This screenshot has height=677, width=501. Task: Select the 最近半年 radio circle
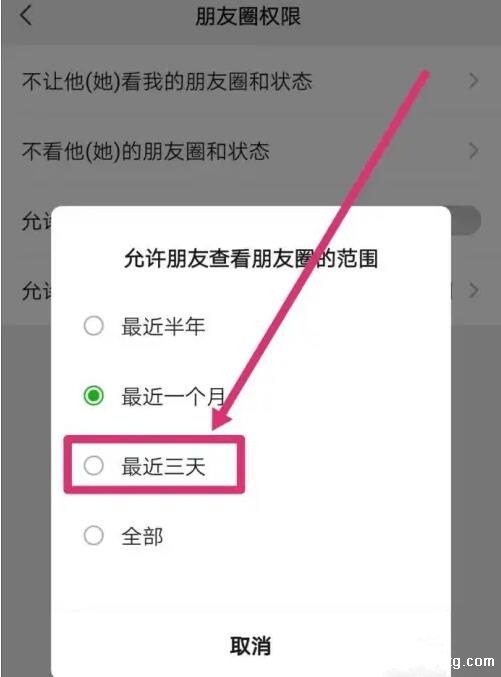click(94, 326)
